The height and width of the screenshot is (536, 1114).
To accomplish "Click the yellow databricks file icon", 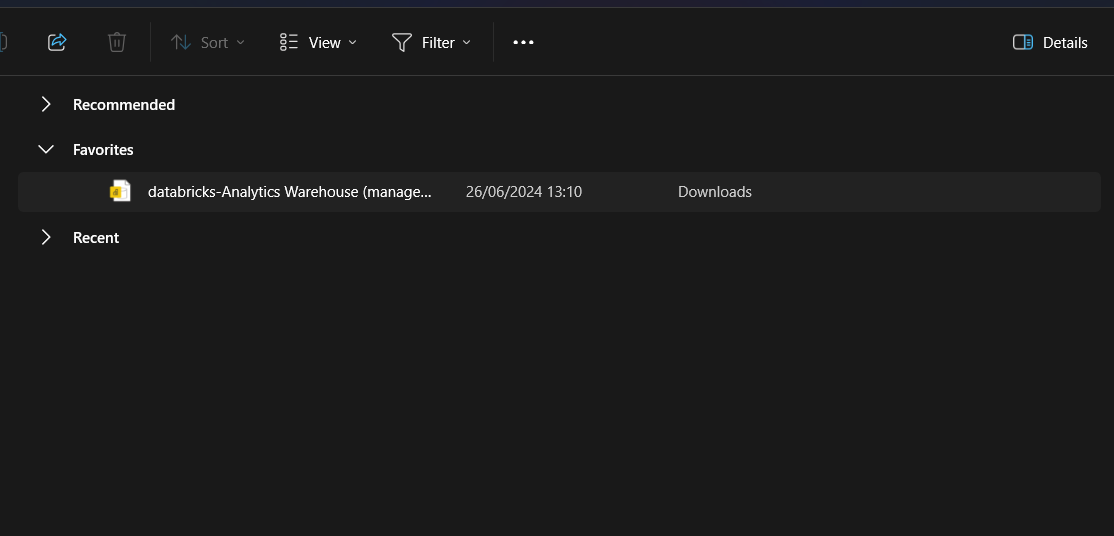I will (120, 191).
